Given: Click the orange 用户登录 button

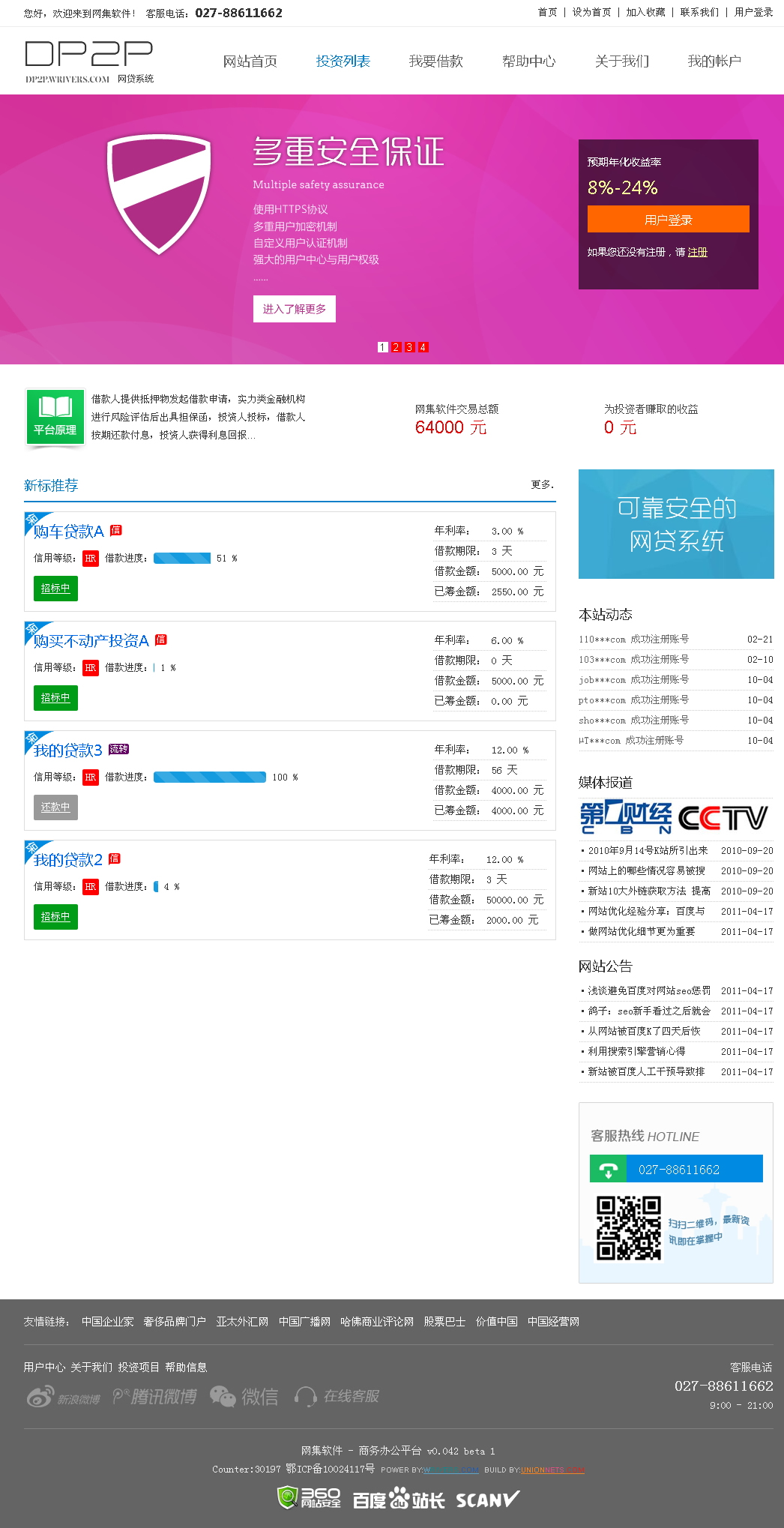Looking at the screenshot, I should (x=668, y=219).
